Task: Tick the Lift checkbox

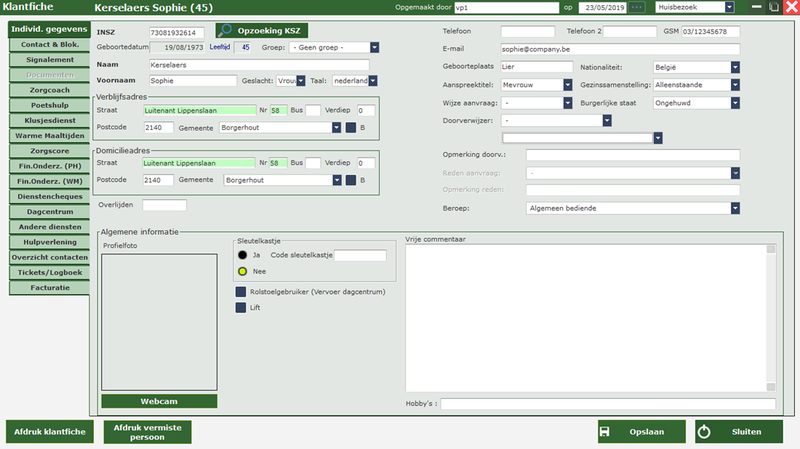Action: tap(241, 308)
